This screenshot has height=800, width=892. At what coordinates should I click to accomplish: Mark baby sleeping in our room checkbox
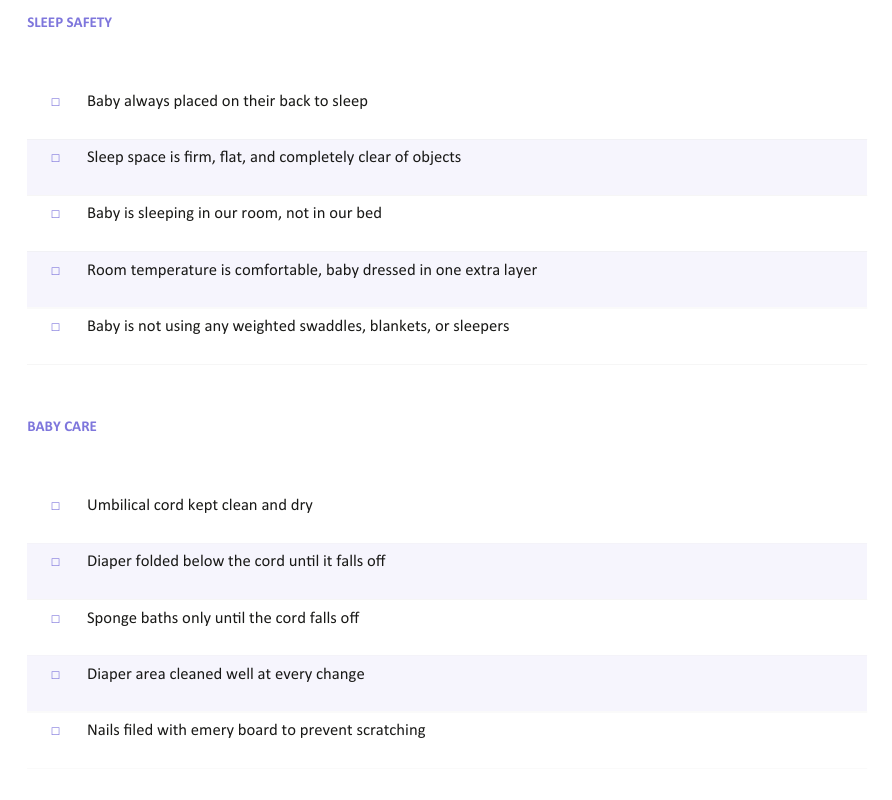(x=56, y=214)
